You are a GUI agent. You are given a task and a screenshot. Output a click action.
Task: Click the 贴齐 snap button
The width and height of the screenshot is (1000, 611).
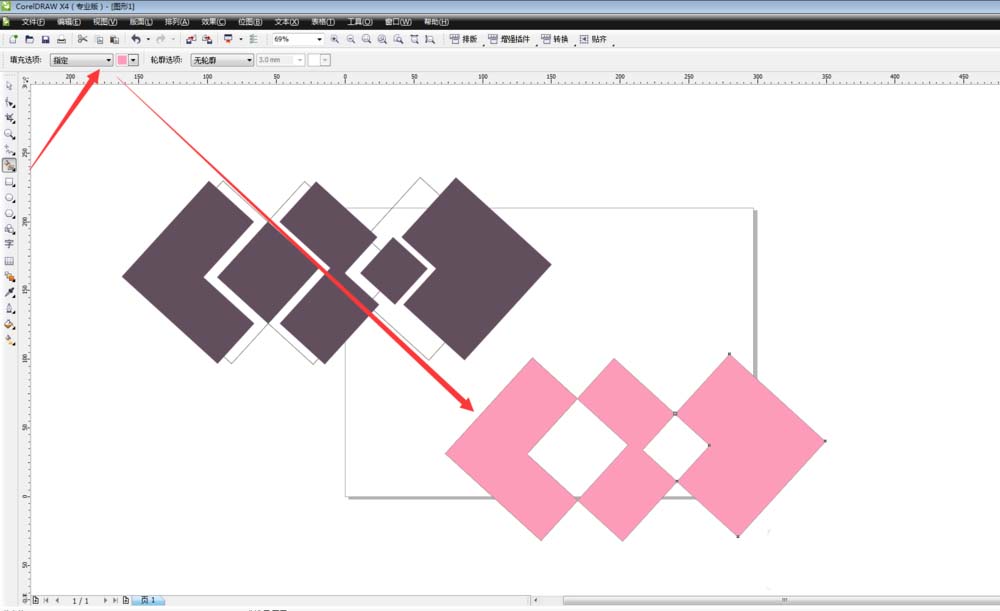pyautogui.click(x=593, y=39)
